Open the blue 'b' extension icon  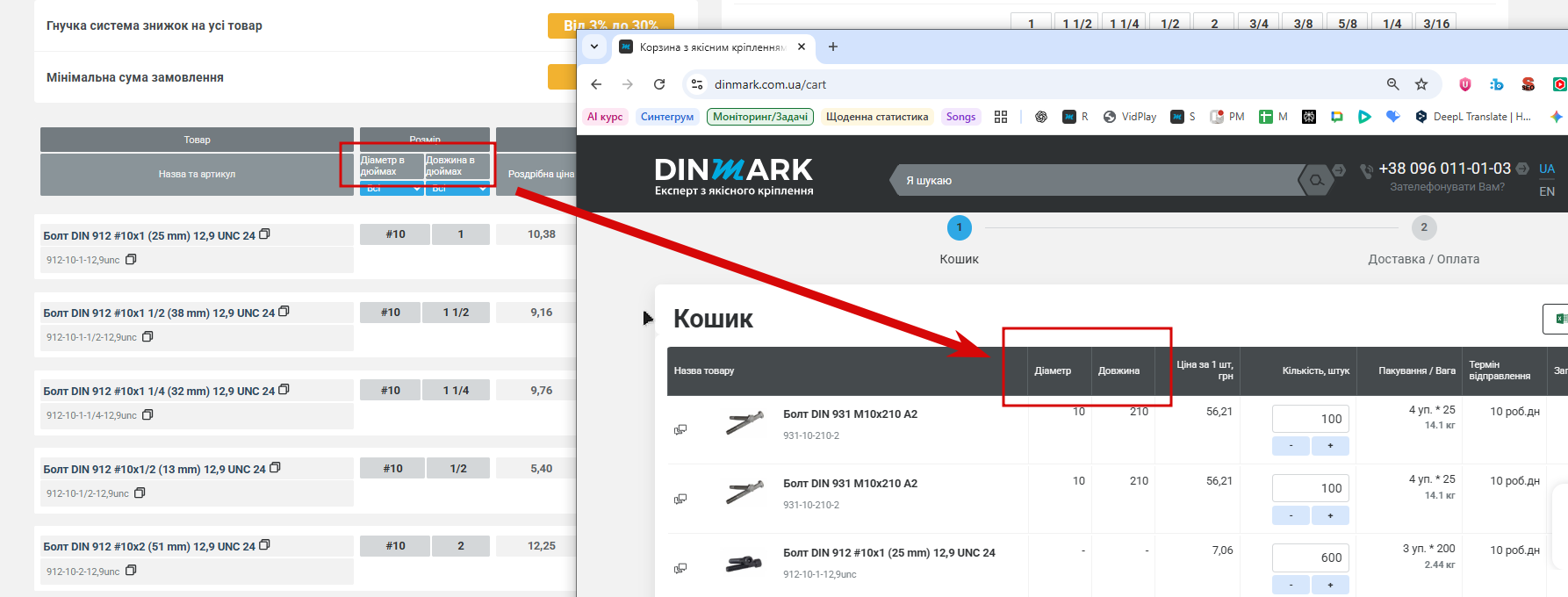(x=1497, y=84)
